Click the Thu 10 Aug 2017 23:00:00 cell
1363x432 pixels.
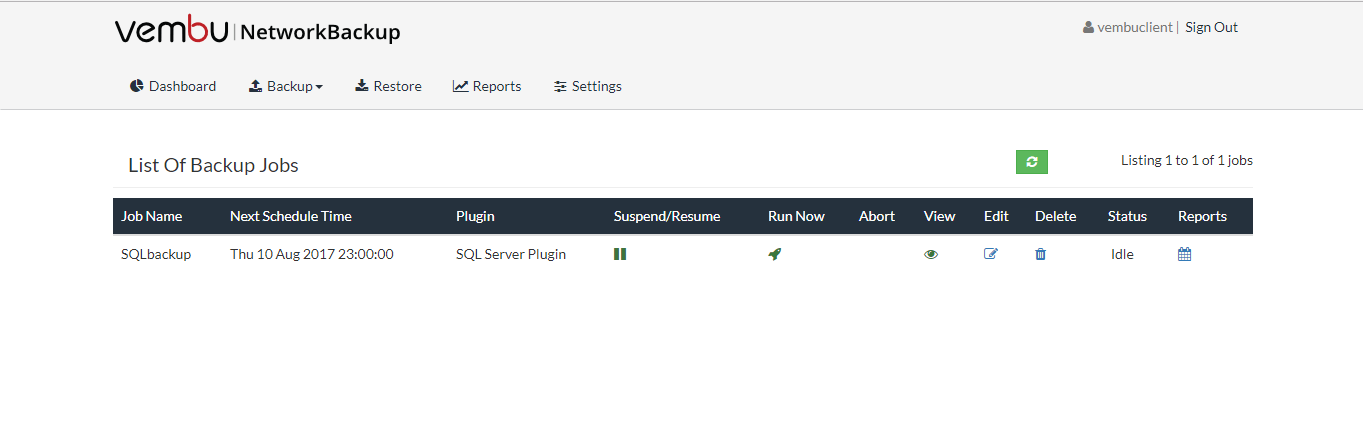[x=312, y=254]
